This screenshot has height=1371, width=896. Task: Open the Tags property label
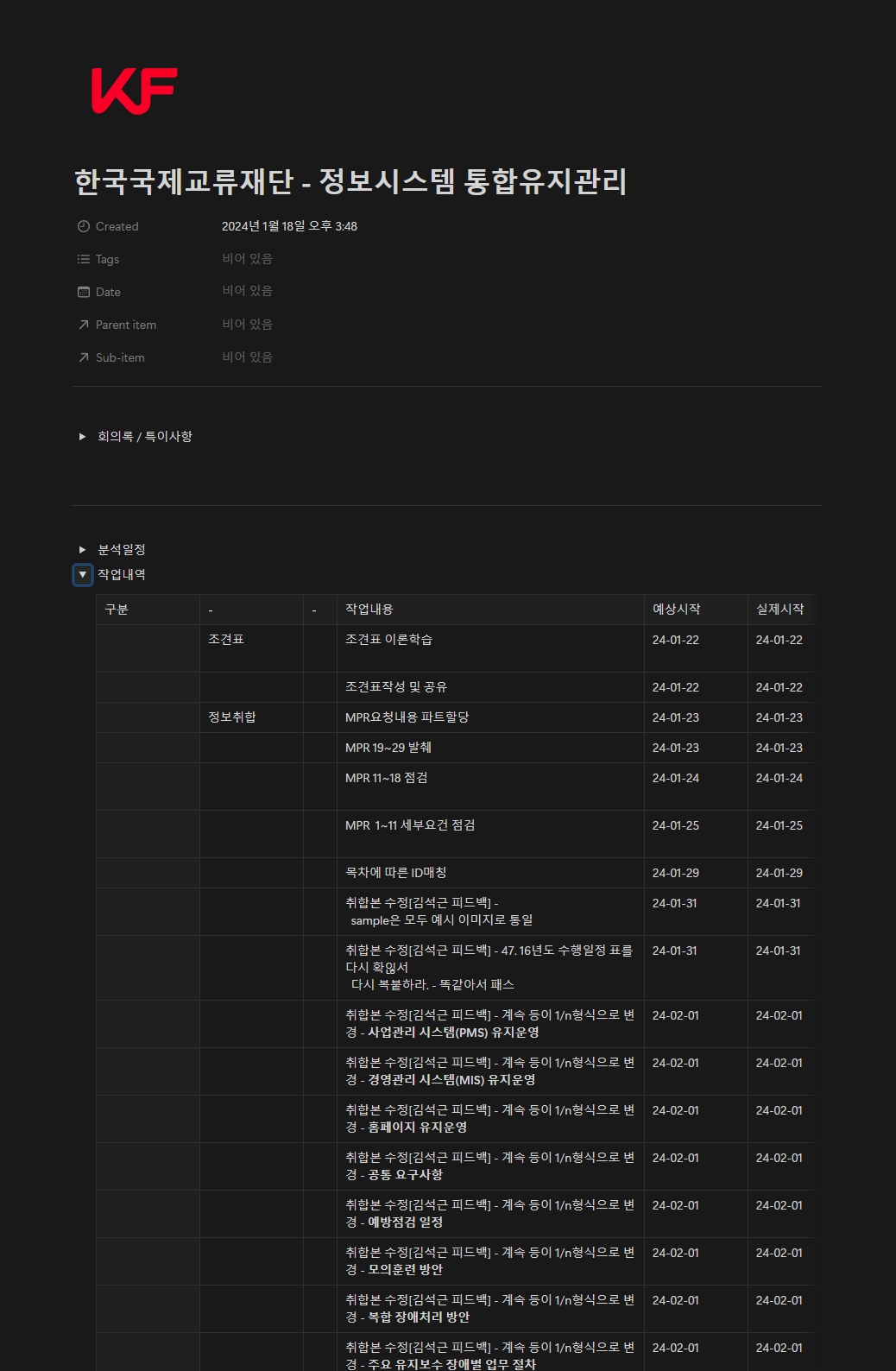pos(107,259)
